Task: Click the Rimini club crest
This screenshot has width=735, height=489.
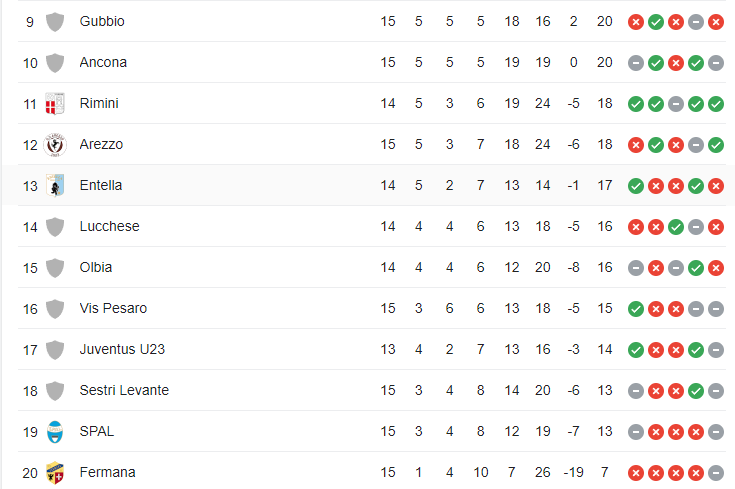Action: coord(55,103)
